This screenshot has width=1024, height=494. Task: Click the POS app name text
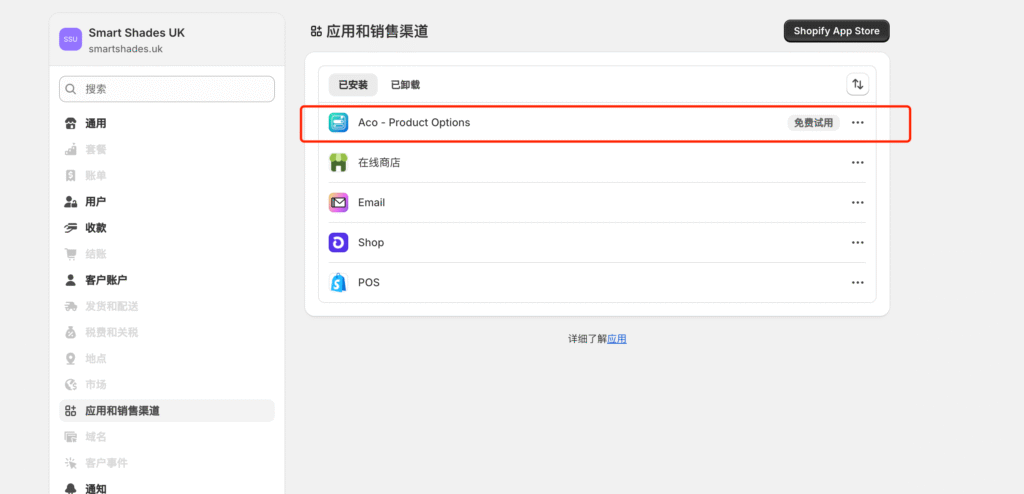pyautogui.click(x=369, y=282)
